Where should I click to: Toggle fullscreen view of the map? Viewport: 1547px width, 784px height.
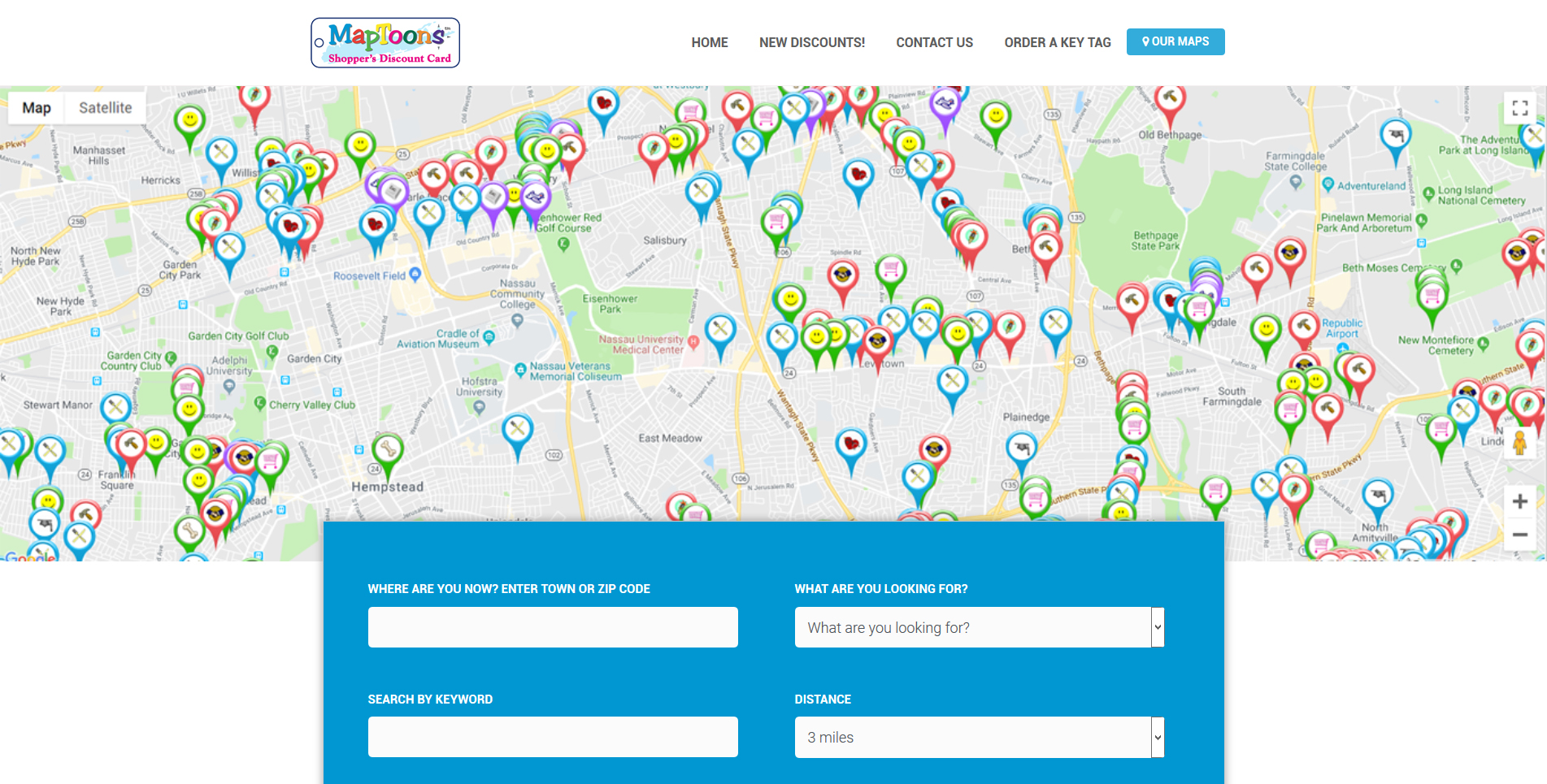[x=1519, y=108]
